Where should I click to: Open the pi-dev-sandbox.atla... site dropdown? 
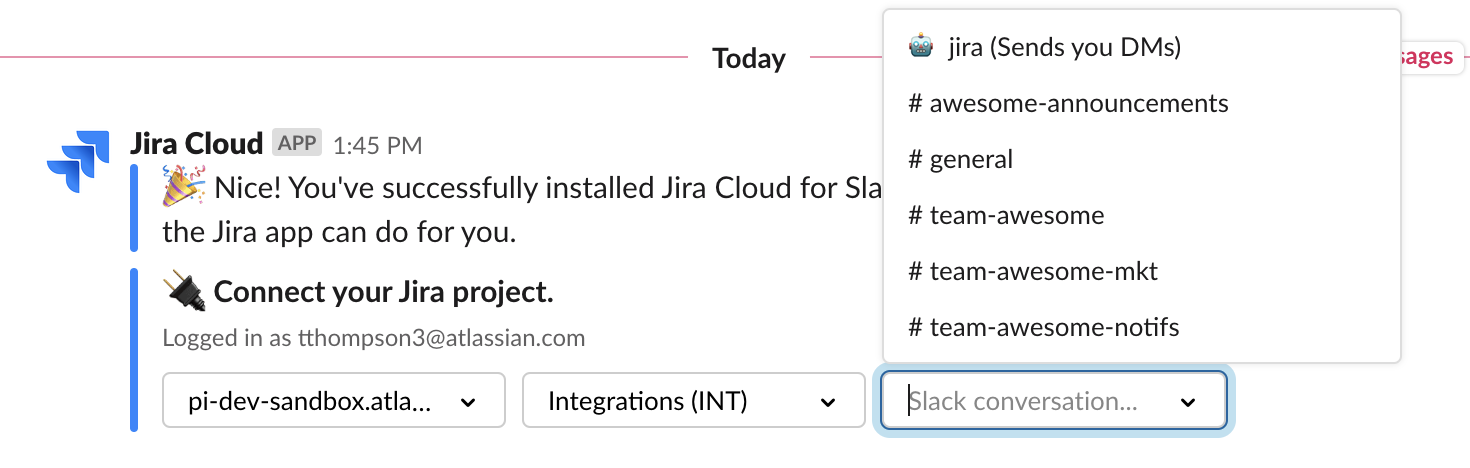[334, 402]
